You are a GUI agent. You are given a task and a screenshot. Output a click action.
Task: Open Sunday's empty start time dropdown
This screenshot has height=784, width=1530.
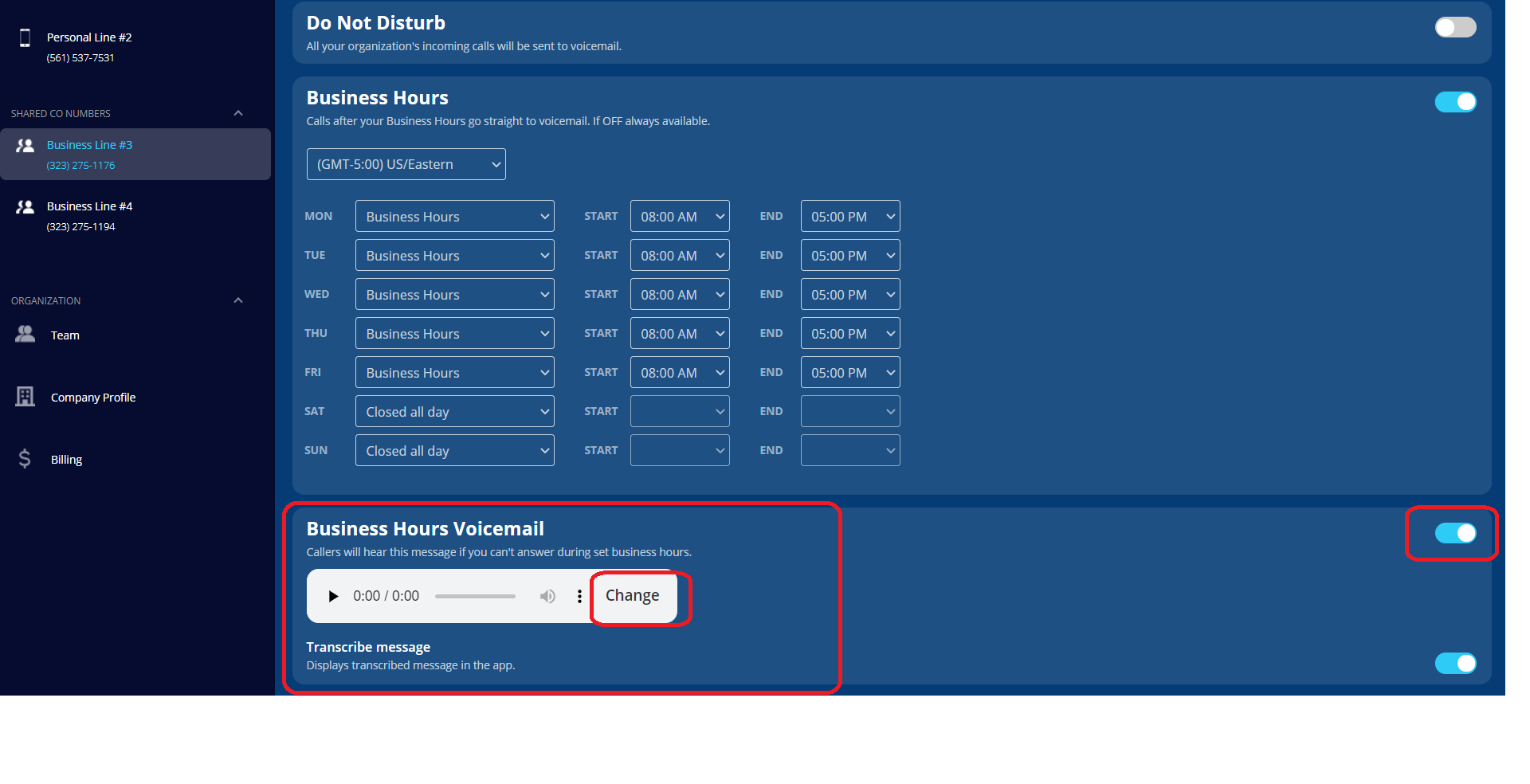(680, 450)
